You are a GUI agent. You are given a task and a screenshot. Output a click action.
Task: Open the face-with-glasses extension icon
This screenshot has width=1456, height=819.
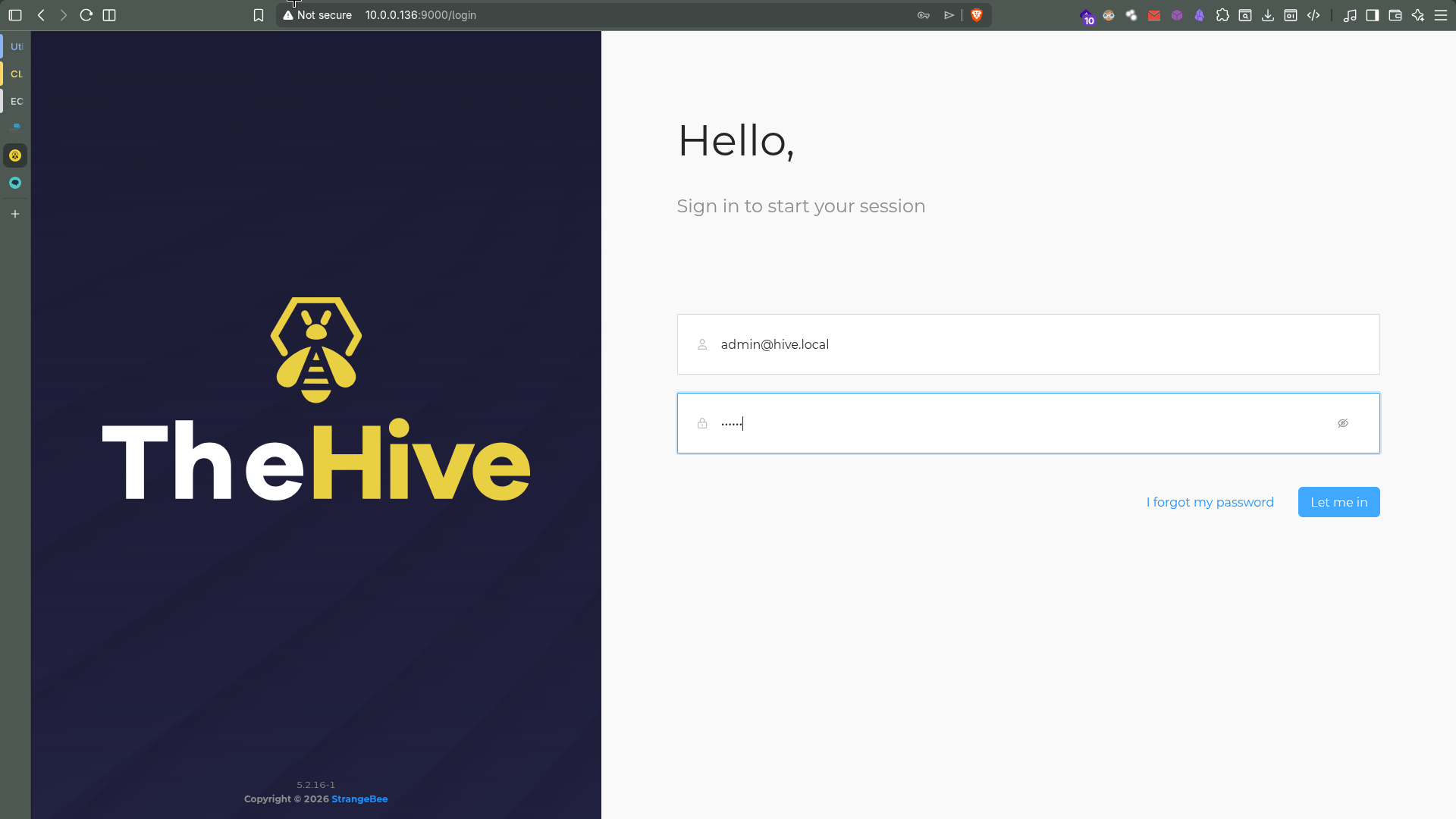click(1109, 15)
